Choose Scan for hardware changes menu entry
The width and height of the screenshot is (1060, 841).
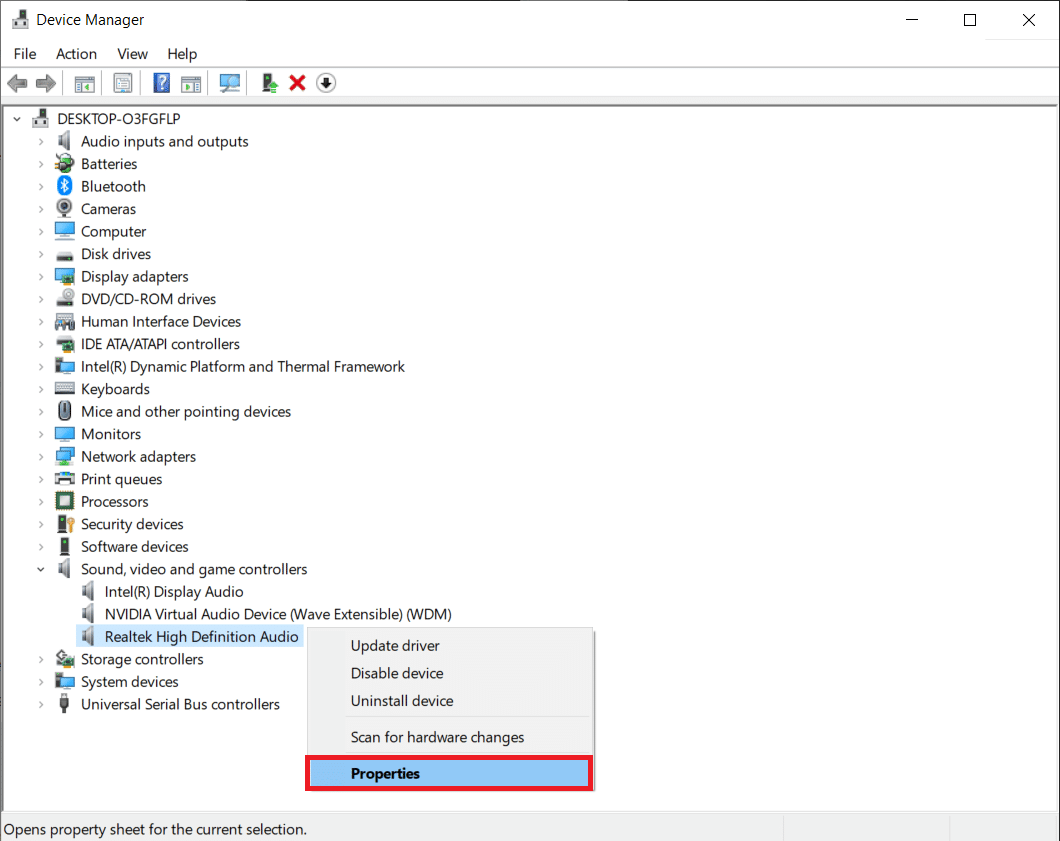(450, 737)
